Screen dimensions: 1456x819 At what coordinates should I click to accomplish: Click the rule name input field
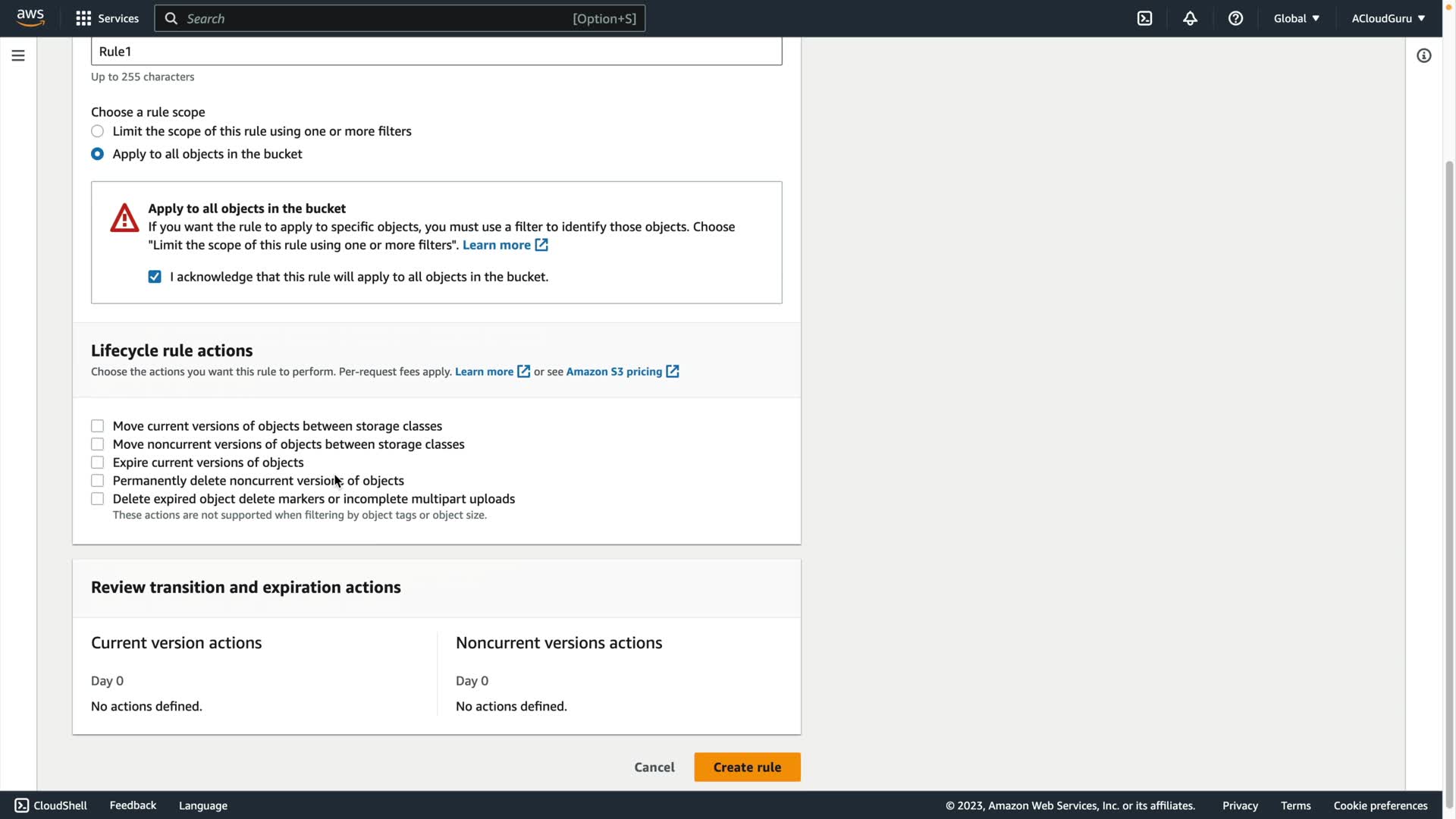(436, 52)
